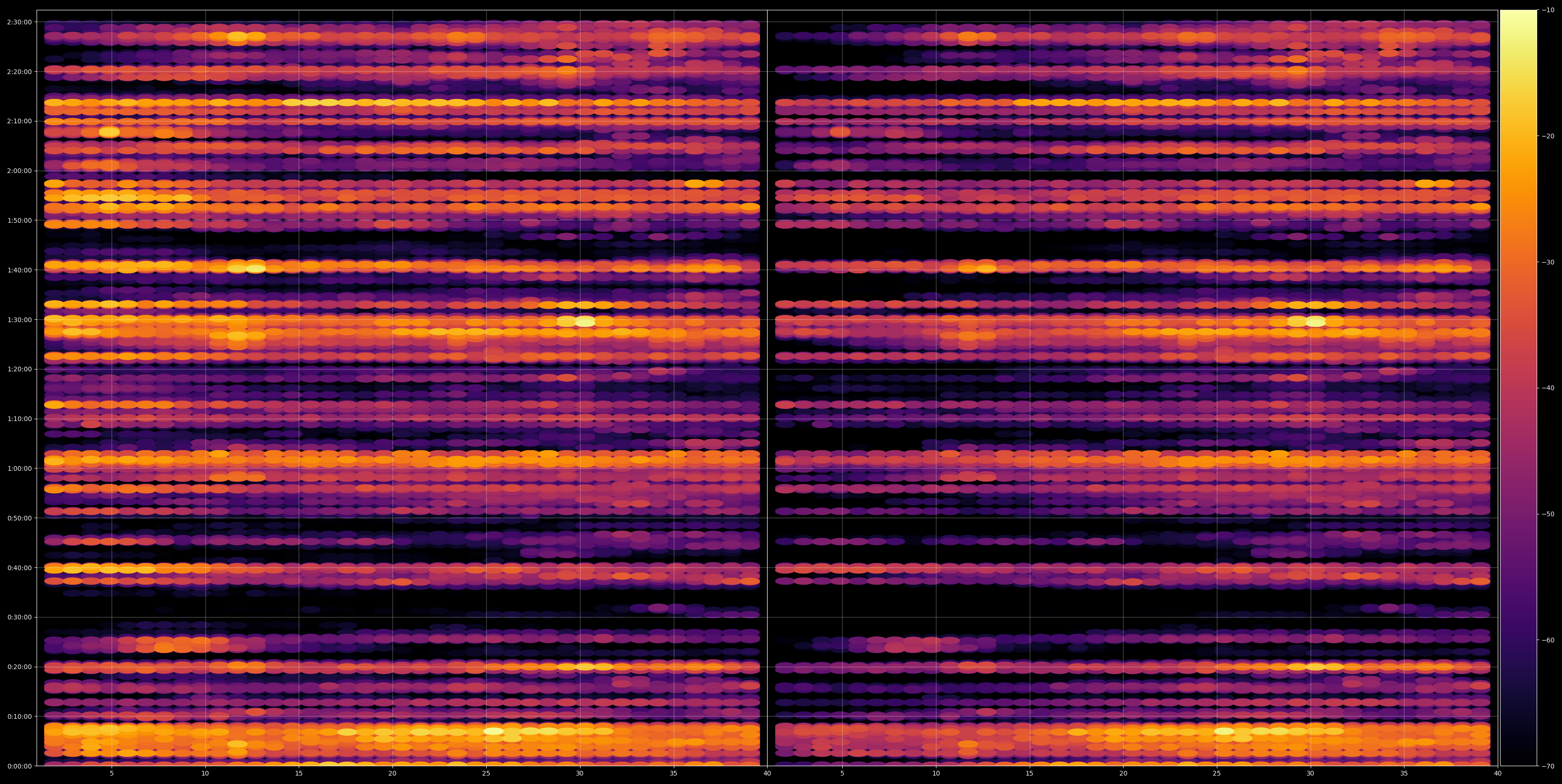Click the −50 colorbar scale label
This screenshot has height=784, width=1562.
(1547, 513)
